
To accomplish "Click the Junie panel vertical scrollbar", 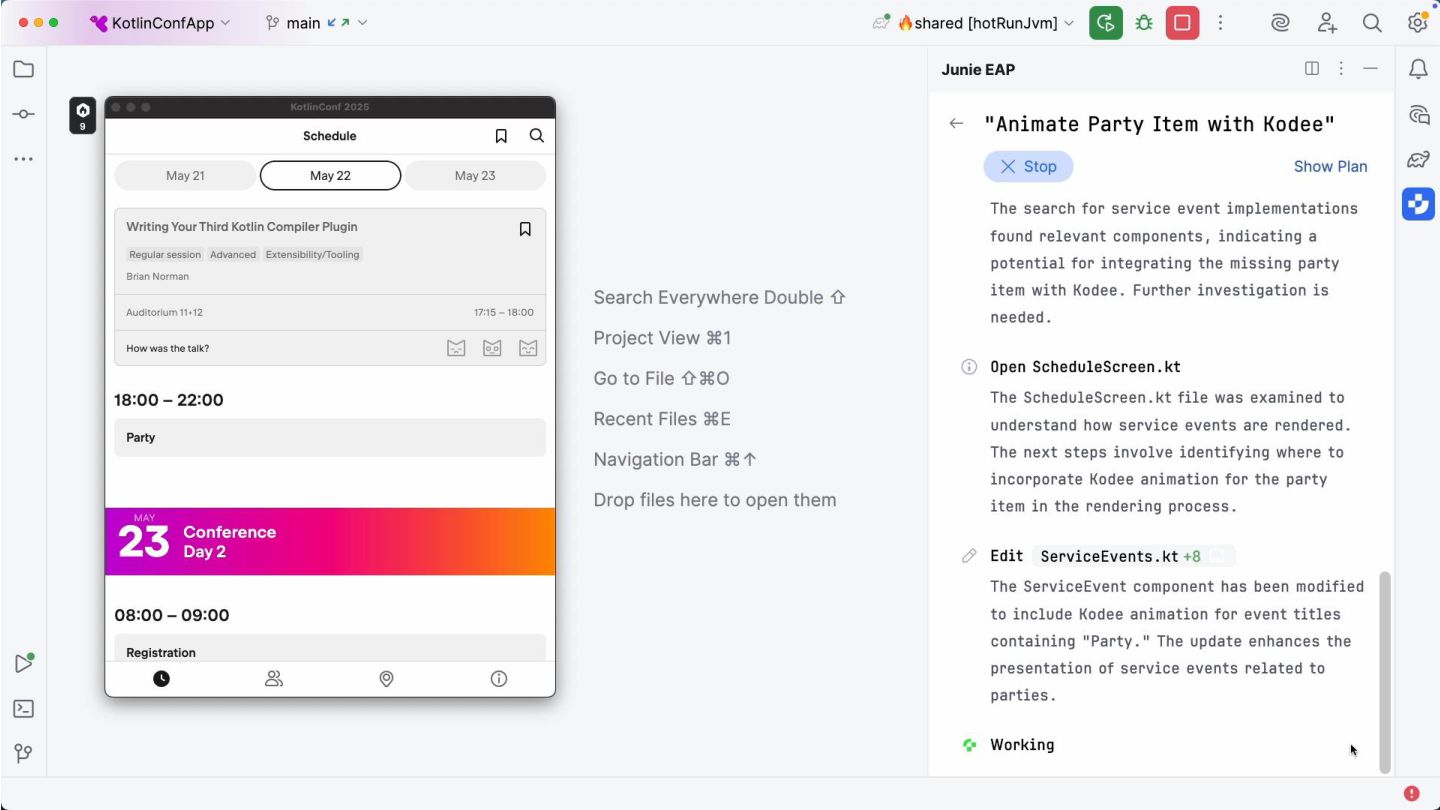I will (x=1385, y=672).
